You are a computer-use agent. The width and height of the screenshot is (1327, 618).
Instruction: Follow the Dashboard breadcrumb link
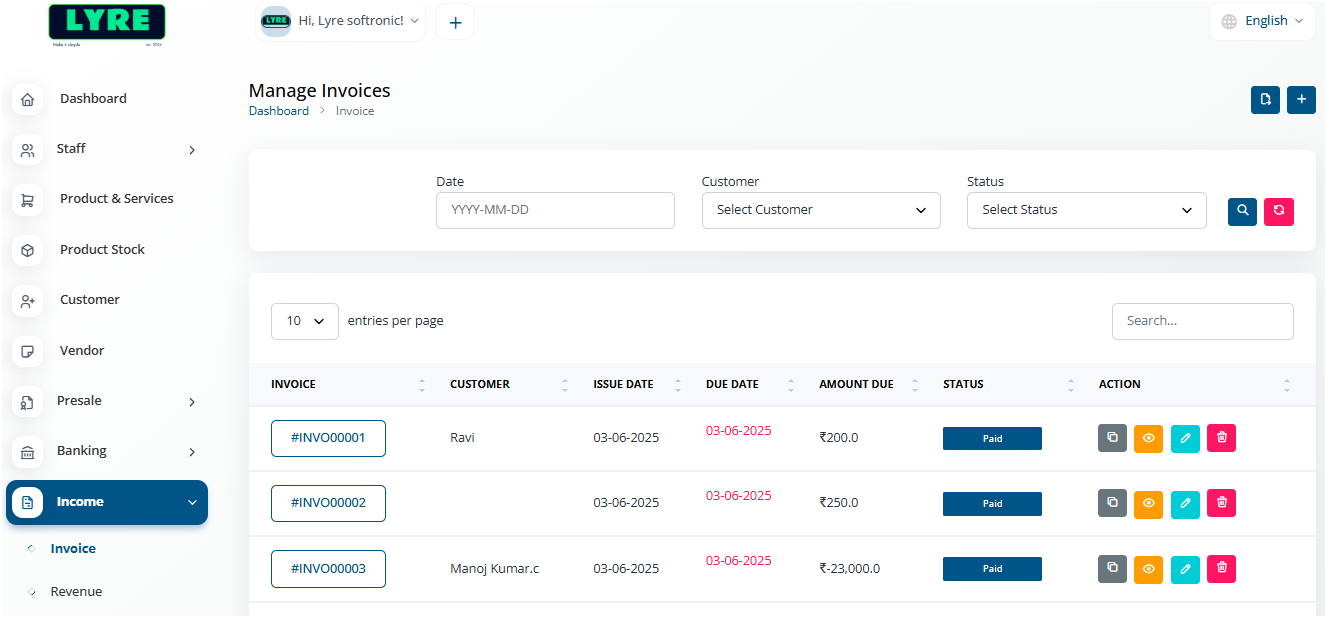click(279, 110)
